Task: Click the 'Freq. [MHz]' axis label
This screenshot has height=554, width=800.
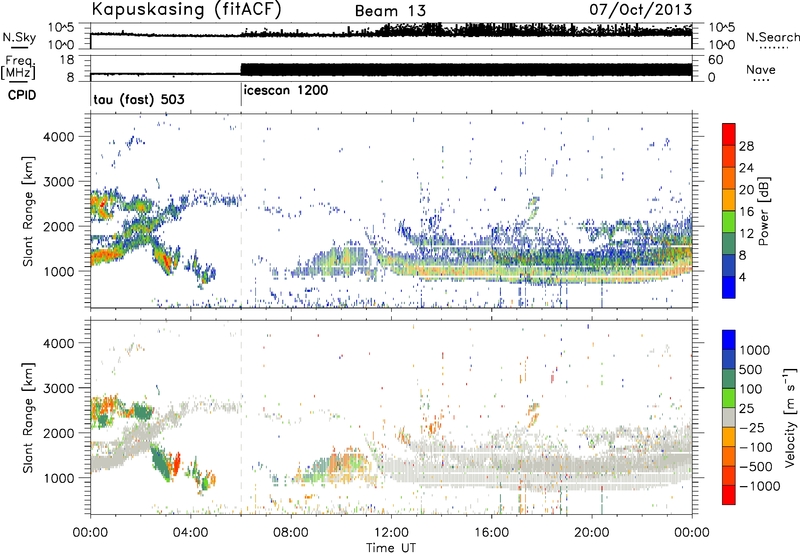Action: tap(19, 67)
